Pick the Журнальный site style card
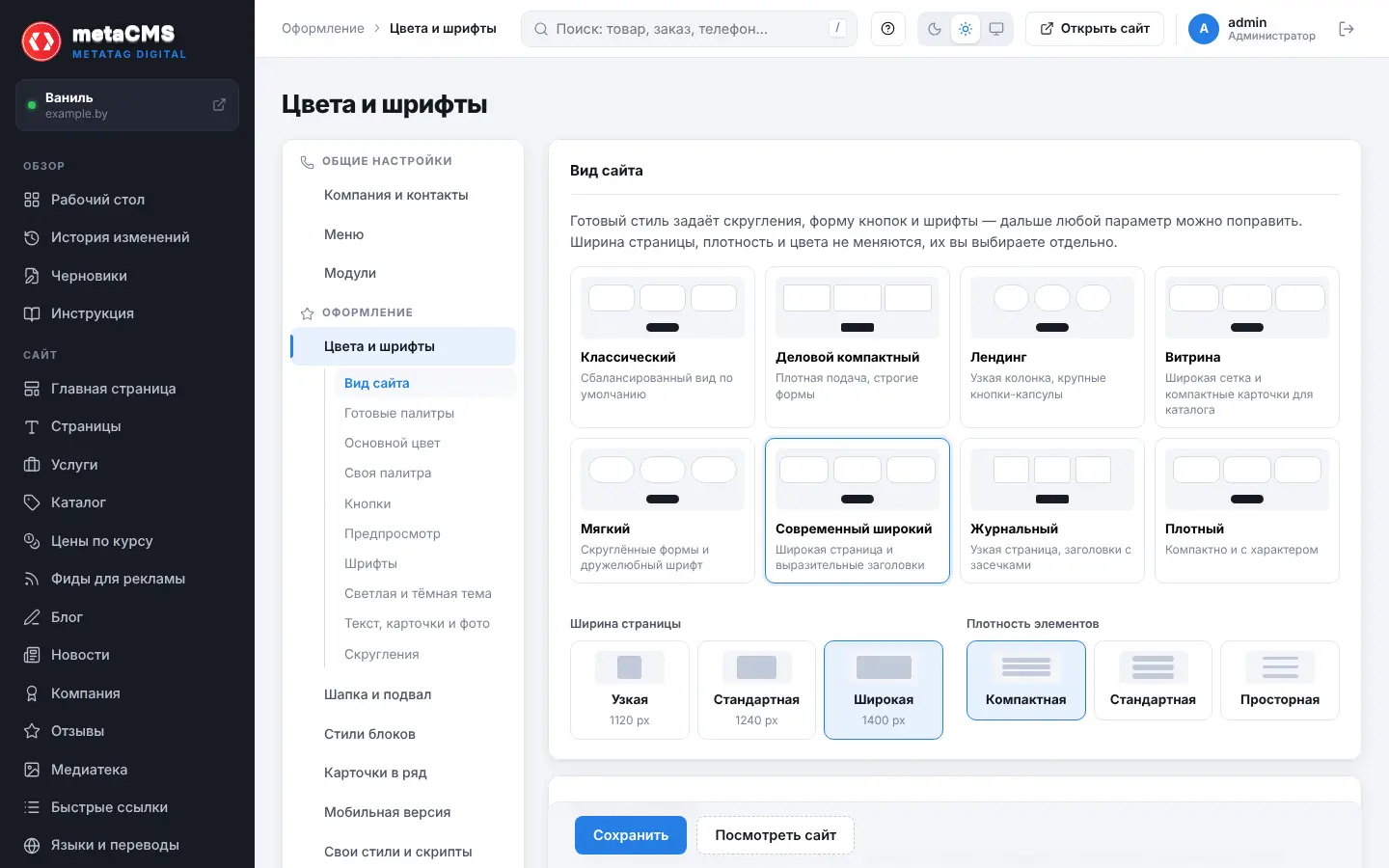 (1052, 511)
